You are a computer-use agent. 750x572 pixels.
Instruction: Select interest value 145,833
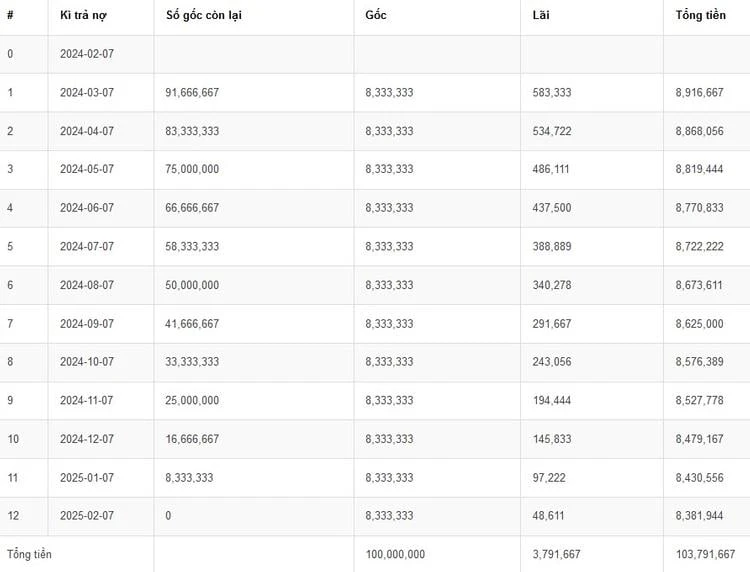click(x=552, y=439)
